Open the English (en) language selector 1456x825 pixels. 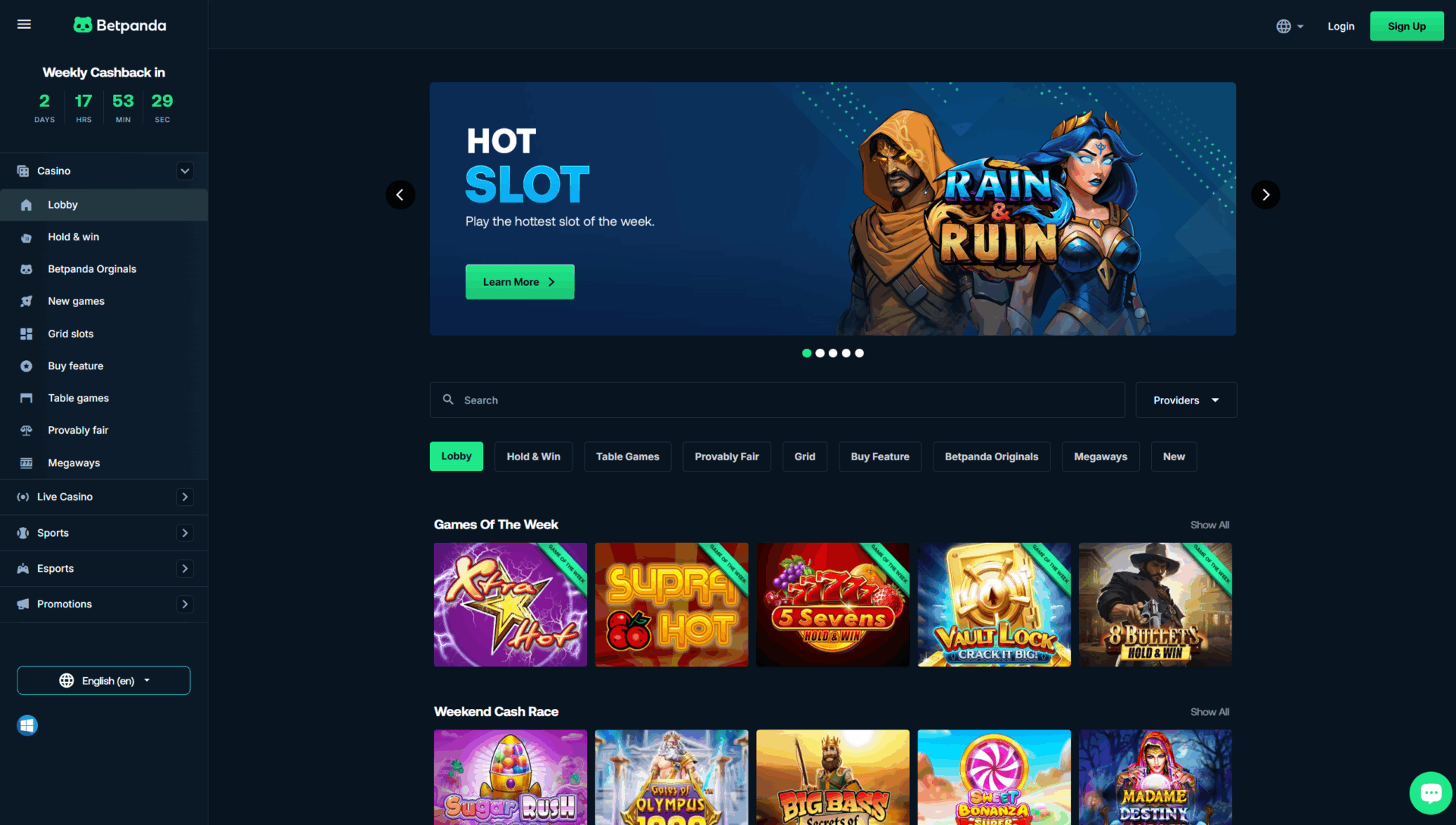(x=104, y=680)
